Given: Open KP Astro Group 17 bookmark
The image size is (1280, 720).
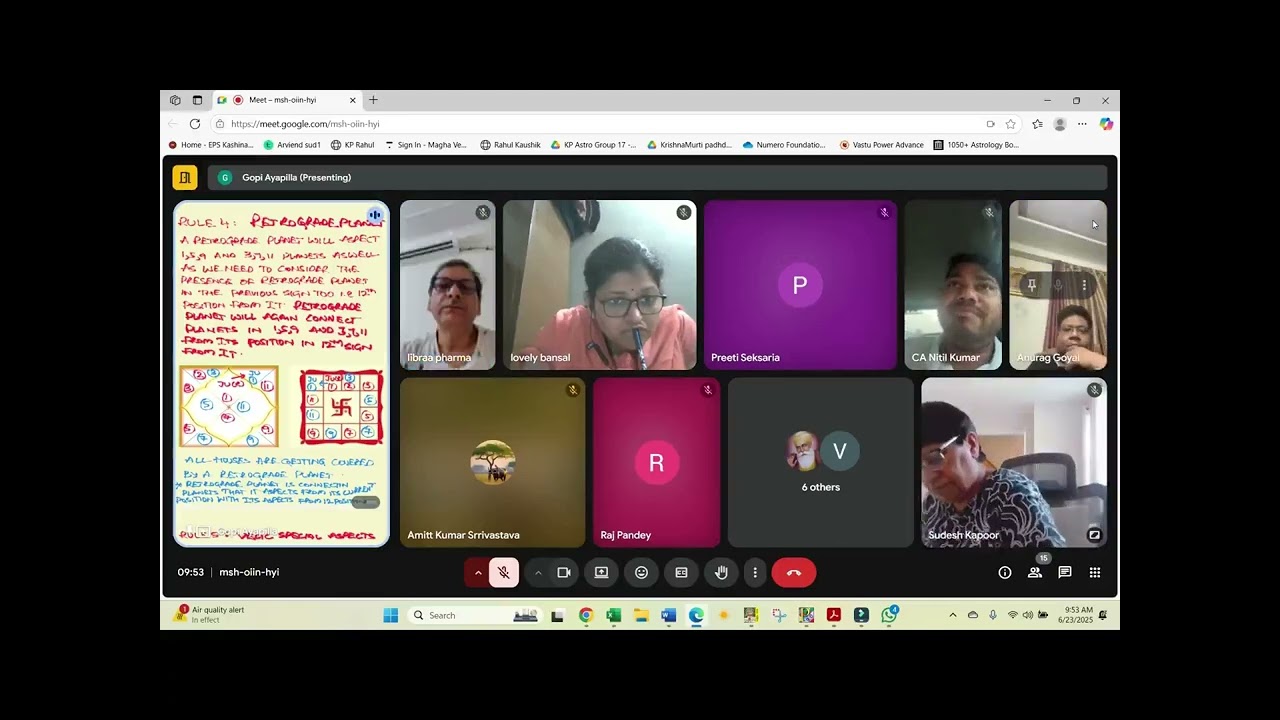Looking at the screenshot, I should [593, 145].
